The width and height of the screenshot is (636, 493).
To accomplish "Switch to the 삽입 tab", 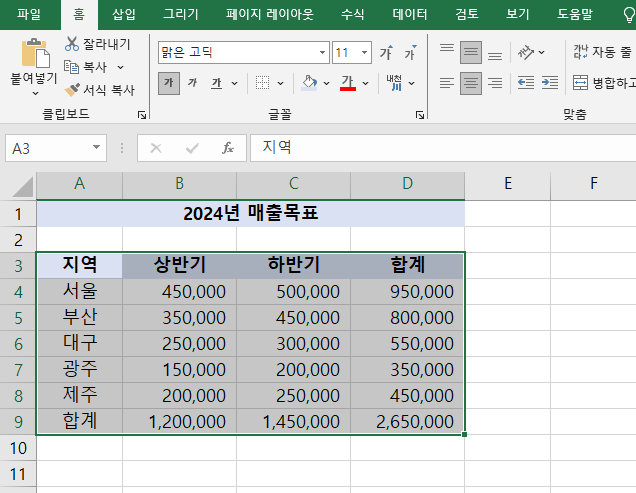I will click(x=124, y=14).
